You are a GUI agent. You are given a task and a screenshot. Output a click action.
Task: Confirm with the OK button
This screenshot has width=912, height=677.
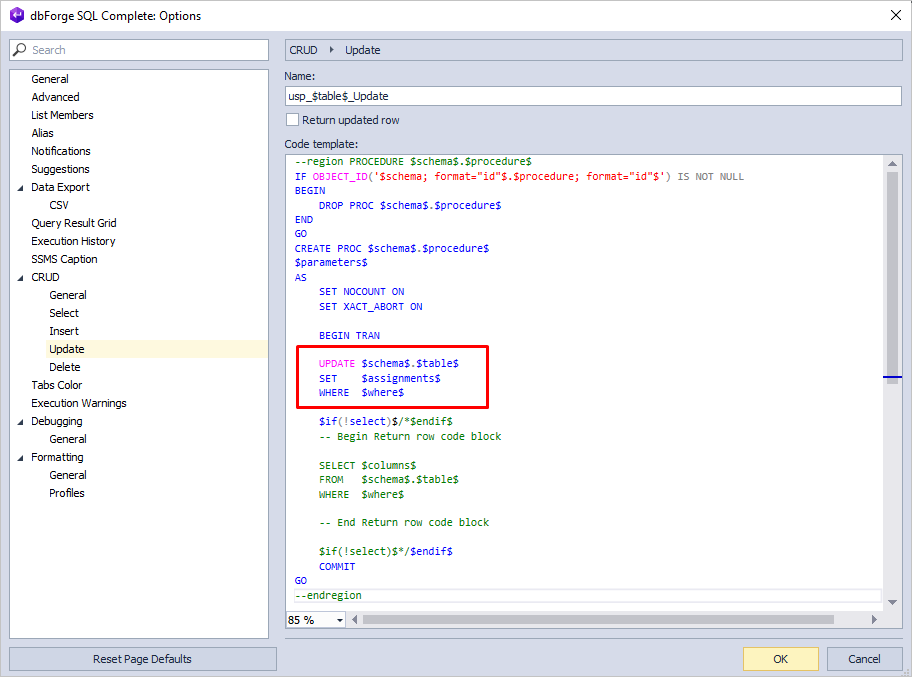tap(781, 659)
